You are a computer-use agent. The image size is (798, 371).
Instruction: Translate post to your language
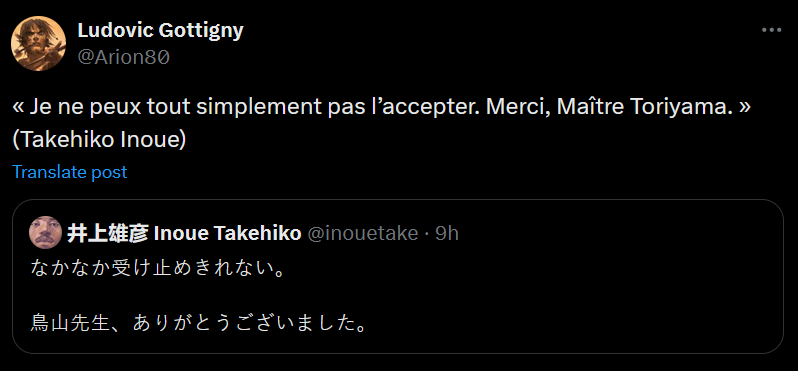pyautogui.click(x=70, y=172)
